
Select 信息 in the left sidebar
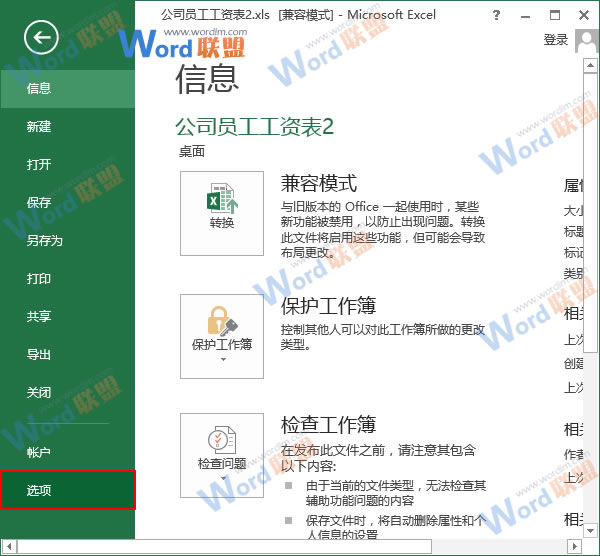40,88
